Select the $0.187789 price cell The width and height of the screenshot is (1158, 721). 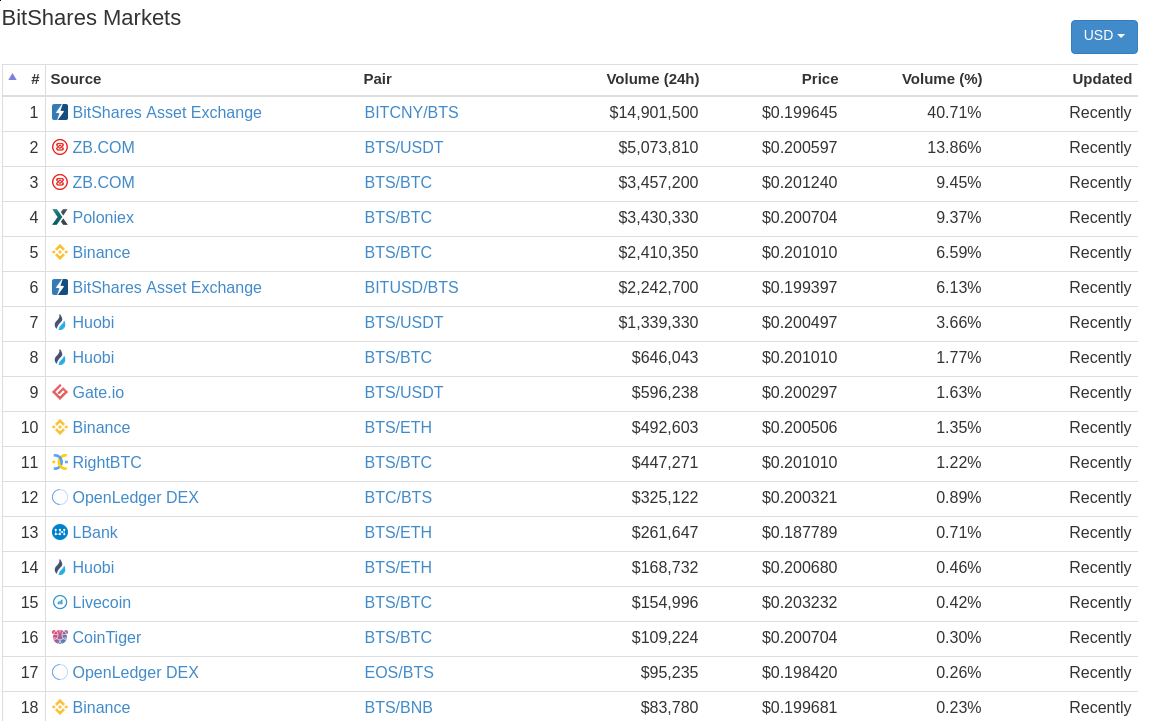click(x=799, y=532)
